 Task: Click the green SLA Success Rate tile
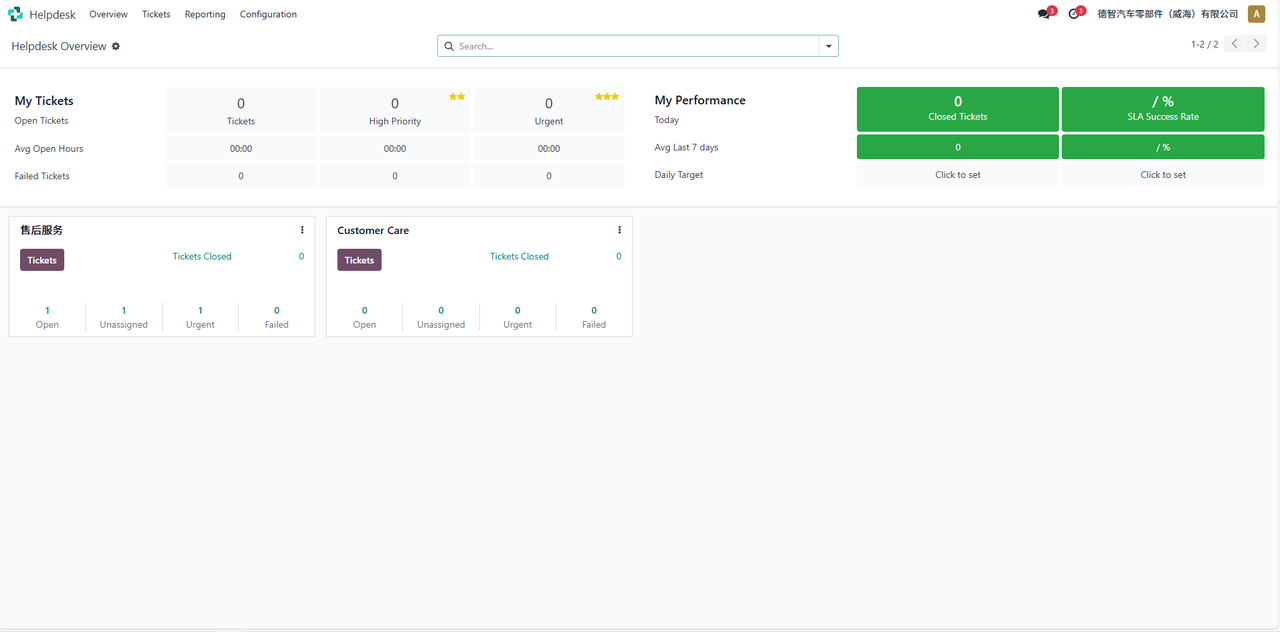pos(1162,109)
